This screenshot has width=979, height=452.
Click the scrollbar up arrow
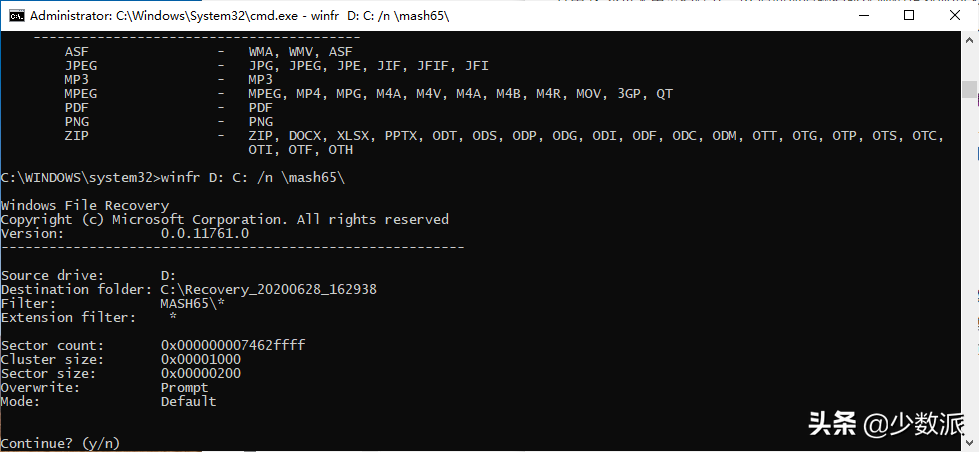click(969, 39)
